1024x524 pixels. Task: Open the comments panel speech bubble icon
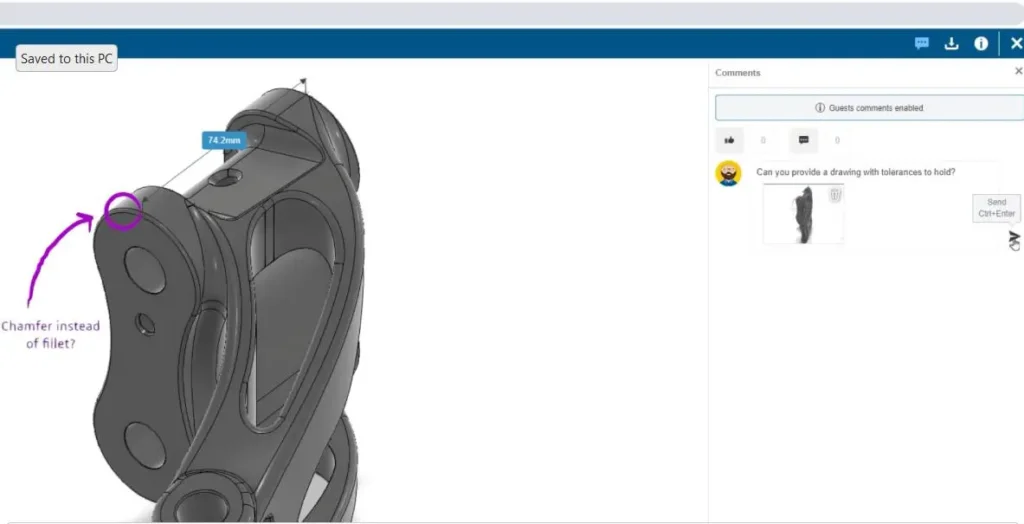[x=922, y=44]
